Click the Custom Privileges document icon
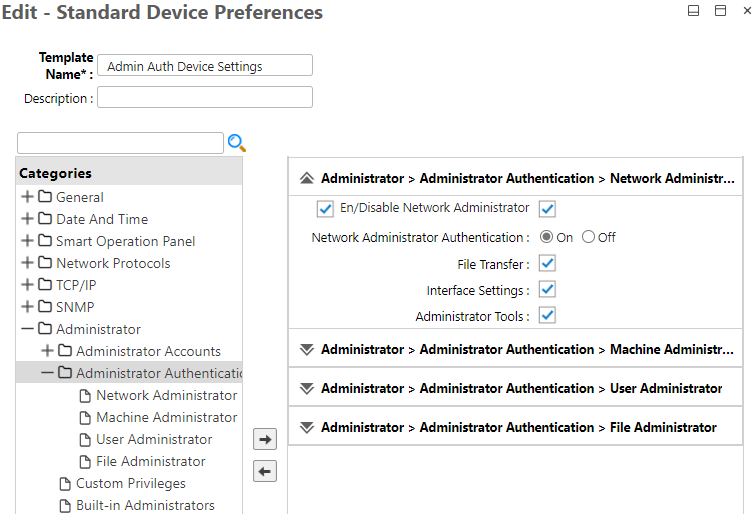The width and height of the screenshot is (752, 514). (65, 484)
